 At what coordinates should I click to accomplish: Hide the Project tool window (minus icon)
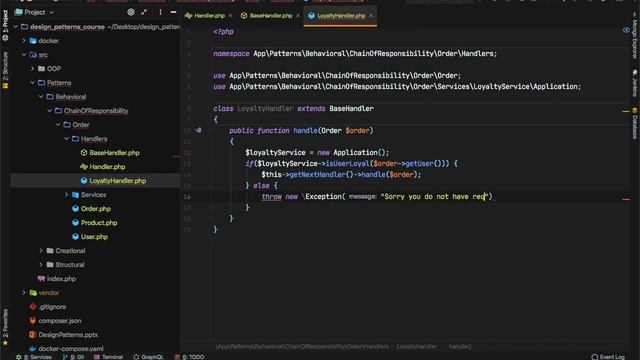pyautogui.click(x=173, y=12)
